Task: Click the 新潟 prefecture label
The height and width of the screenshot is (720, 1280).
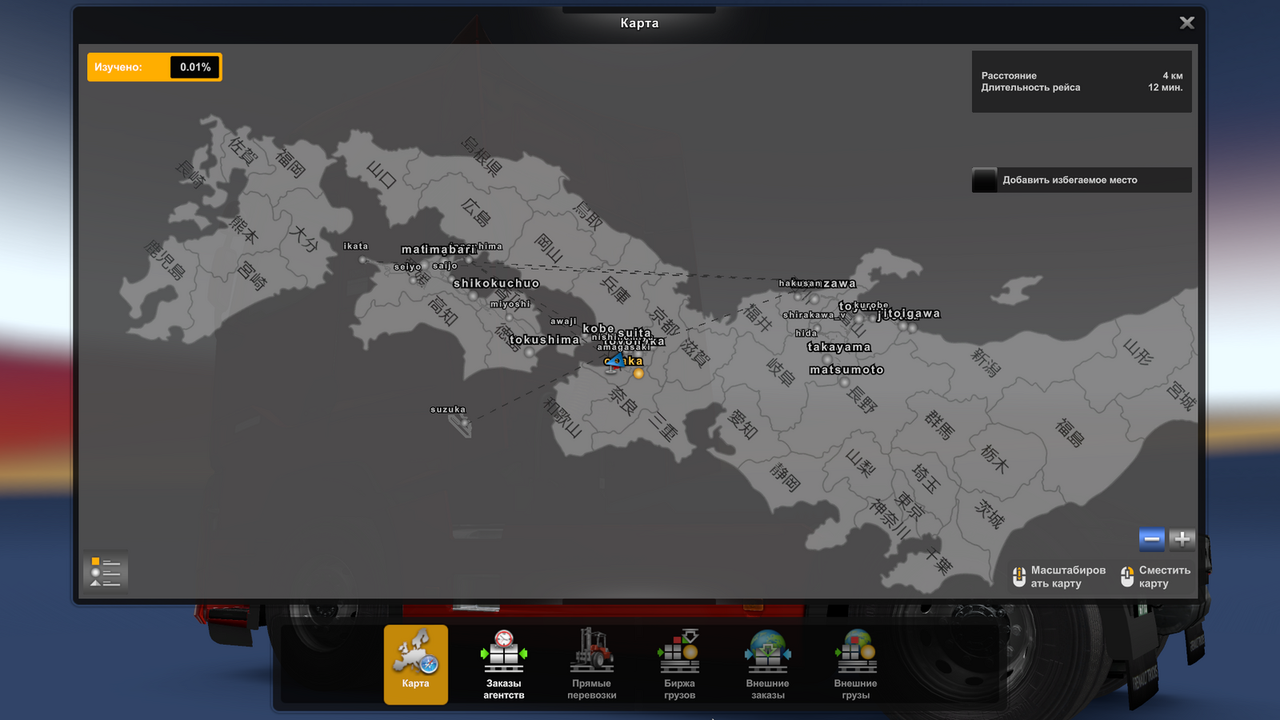Action: [x=985, y=362]
